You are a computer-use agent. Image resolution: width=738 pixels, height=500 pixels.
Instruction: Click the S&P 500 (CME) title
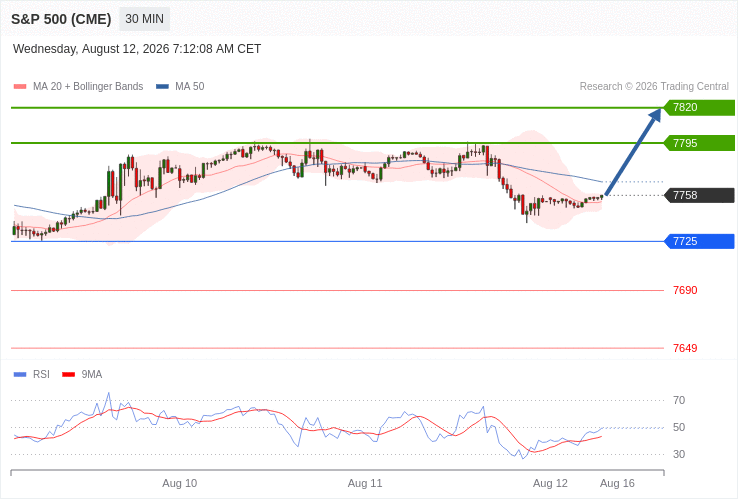click(61, 19)
